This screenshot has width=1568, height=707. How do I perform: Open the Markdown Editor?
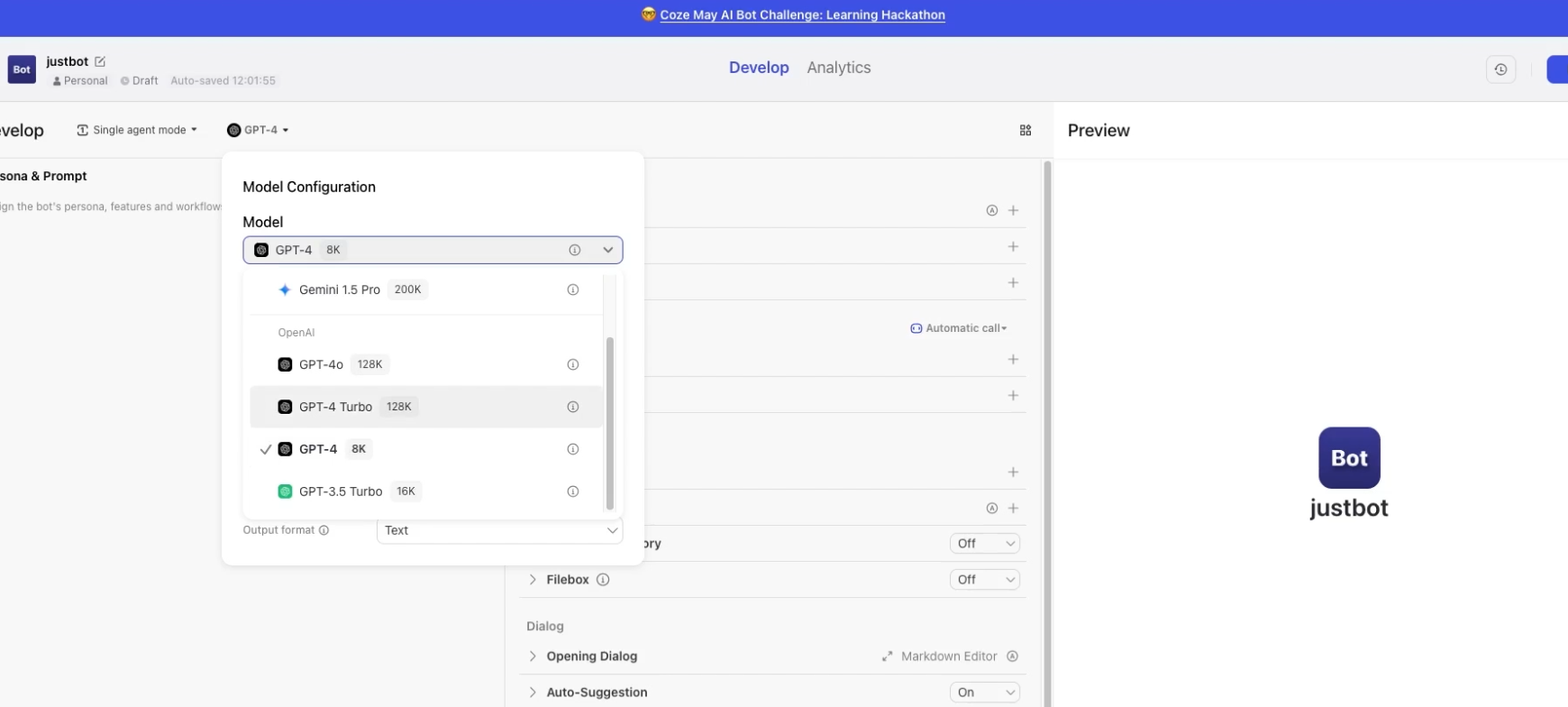point(939,656)
